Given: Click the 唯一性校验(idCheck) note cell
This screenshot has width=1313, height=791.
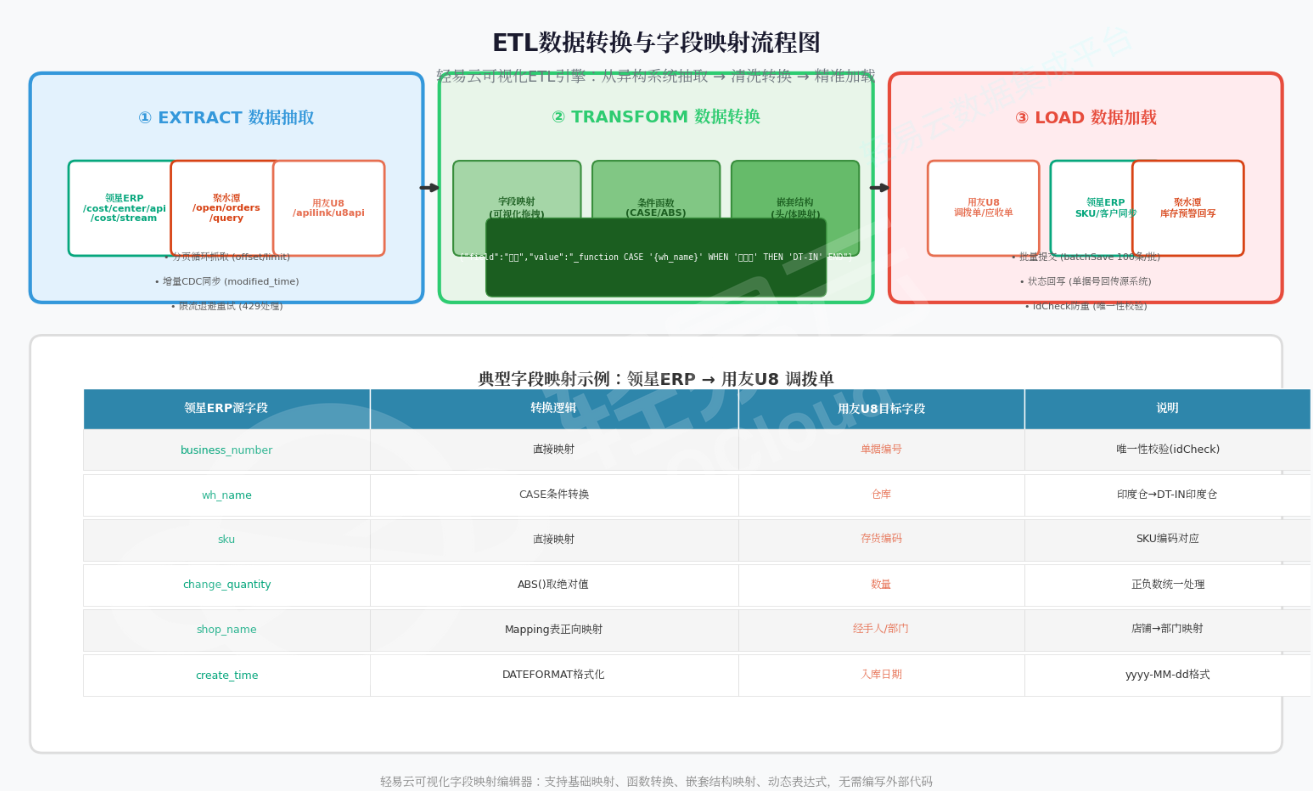Looking at the screenshot, I should [1168, 450].
